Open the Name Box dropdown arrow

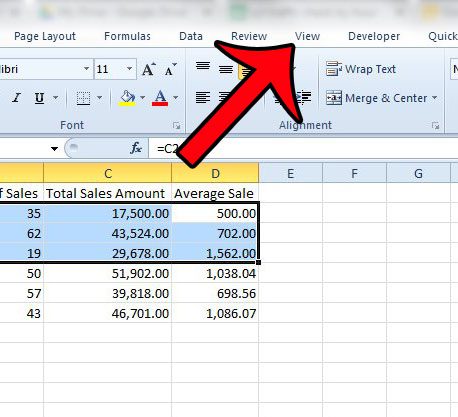click(54, 148)
